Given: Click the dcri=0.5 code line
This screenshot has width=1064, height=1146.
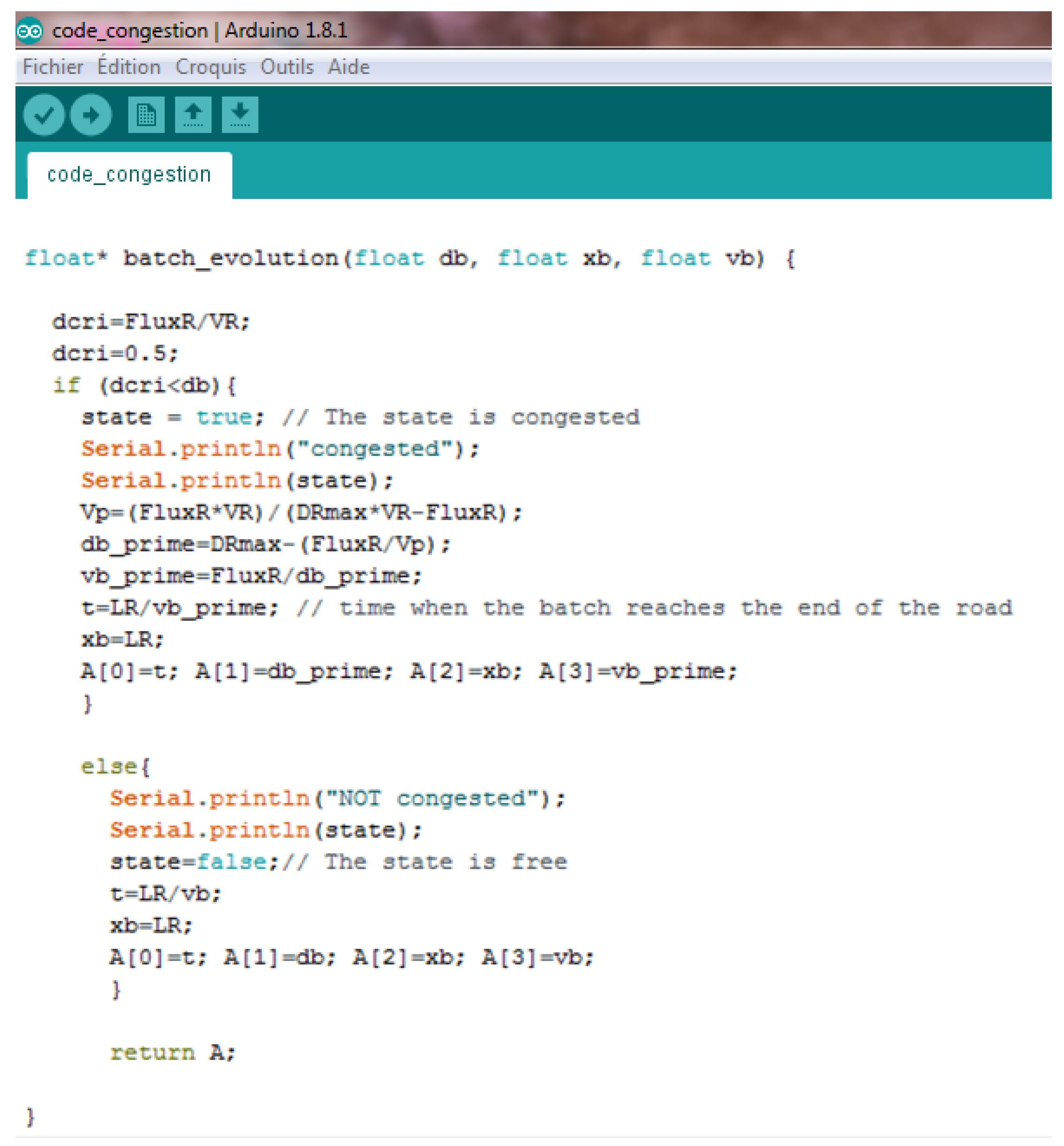Looking at the screenshot, I should click(115, 354).
